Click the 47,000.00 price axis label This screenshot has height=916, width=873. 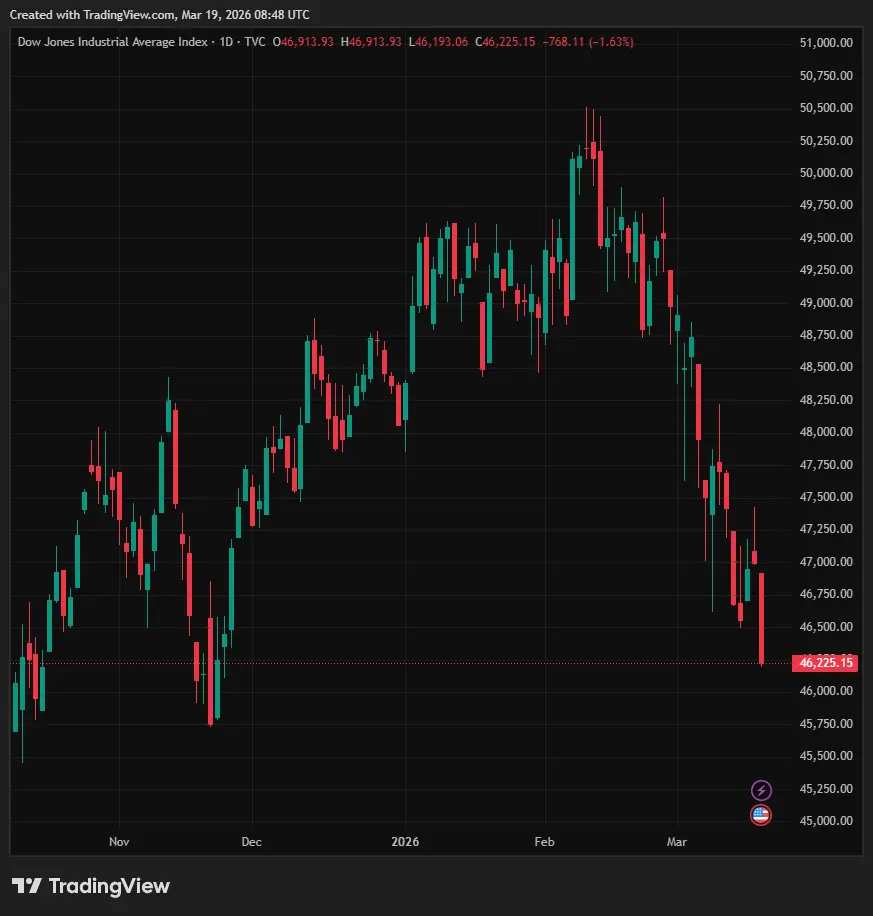click(826, 561)
